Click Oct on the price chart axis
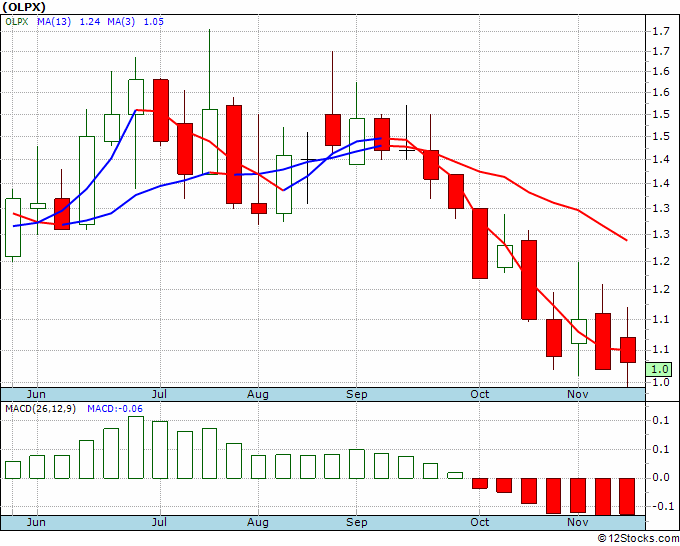Image resolution: width=680 pixels, height=546 pixels. point(480,394)
